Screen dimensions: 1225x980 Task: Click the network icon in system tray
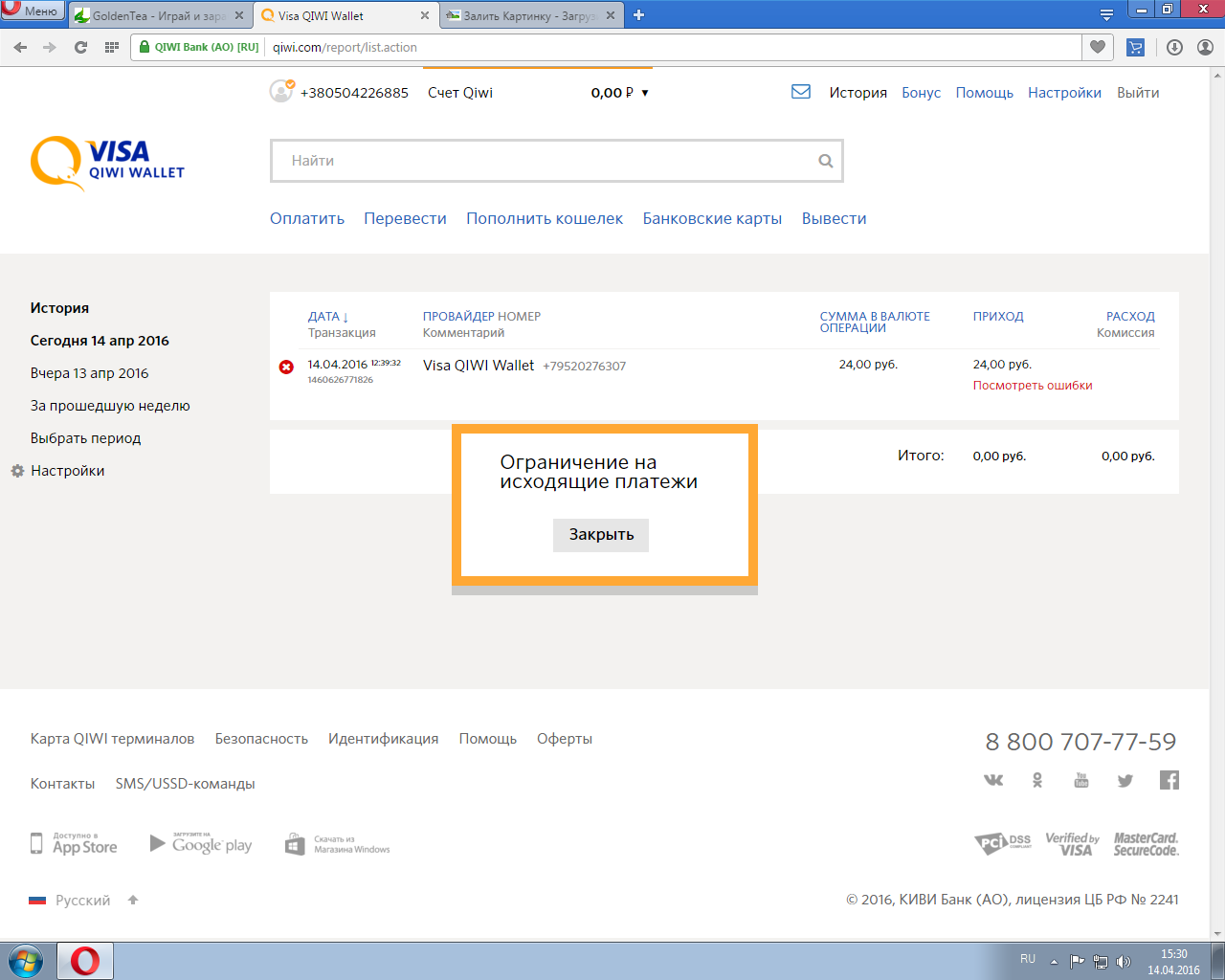tap(1101, 961)
